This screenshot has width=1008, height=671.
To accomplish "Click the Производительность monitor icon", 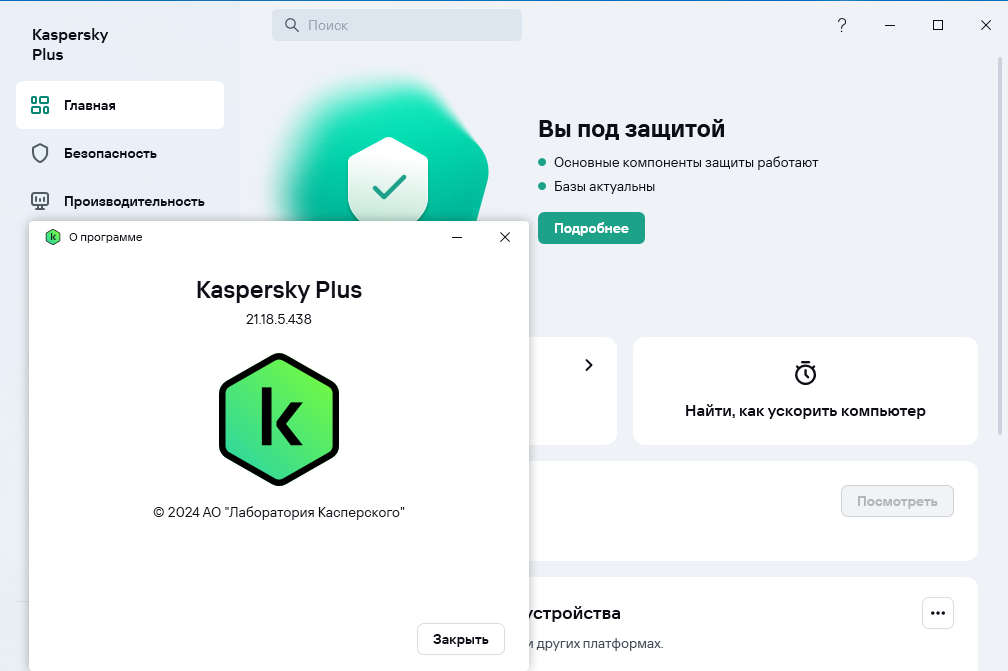I will tap(40, 201).
